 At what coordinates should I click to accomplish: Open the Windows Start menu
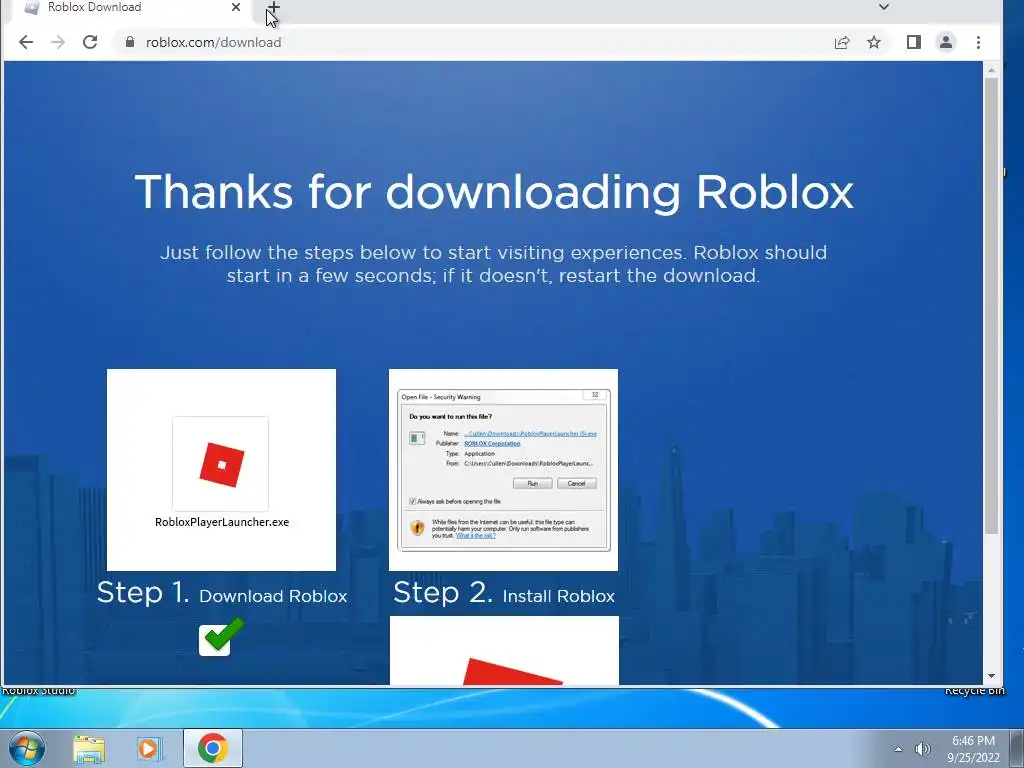(27, 748)
